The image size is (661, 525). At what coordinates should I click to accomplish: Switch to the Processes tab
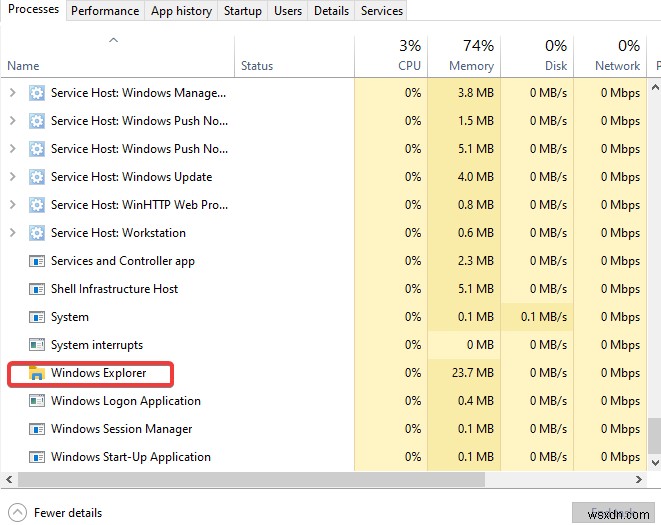click(x=33, y=10)
